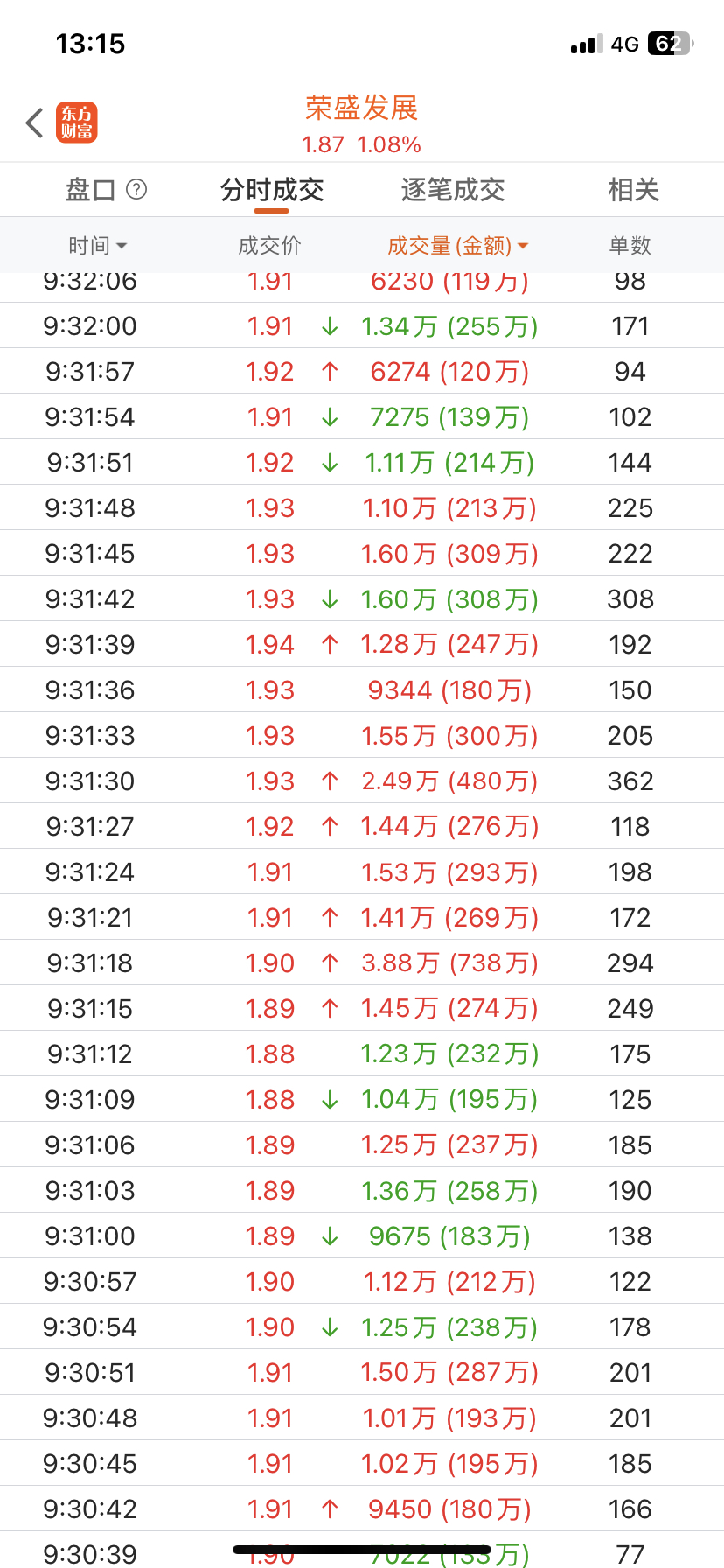The image size is (724, 1568).
Task: Tap the 荣盛发展 stock title
Action: 362,108
